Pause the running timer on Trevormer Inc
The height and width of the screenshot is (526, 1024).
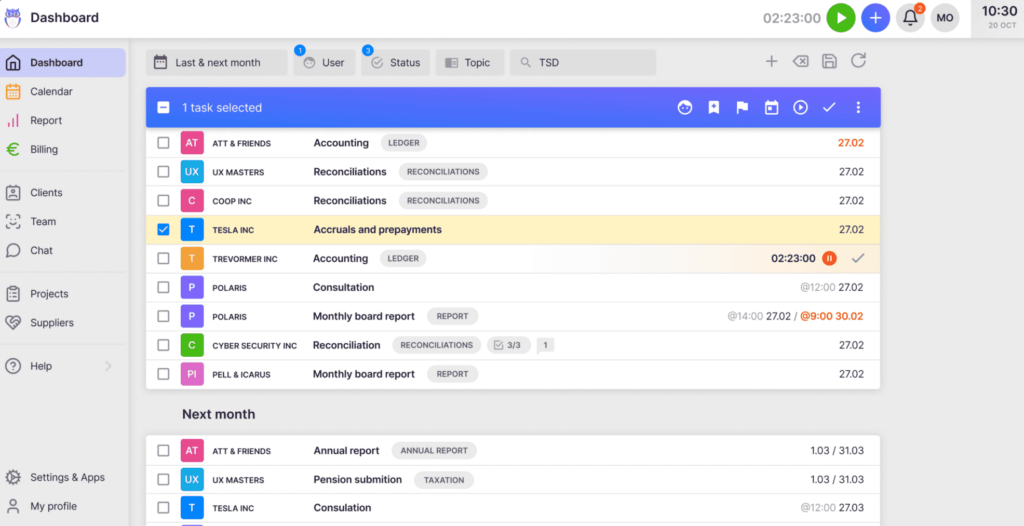coord(829,258)
